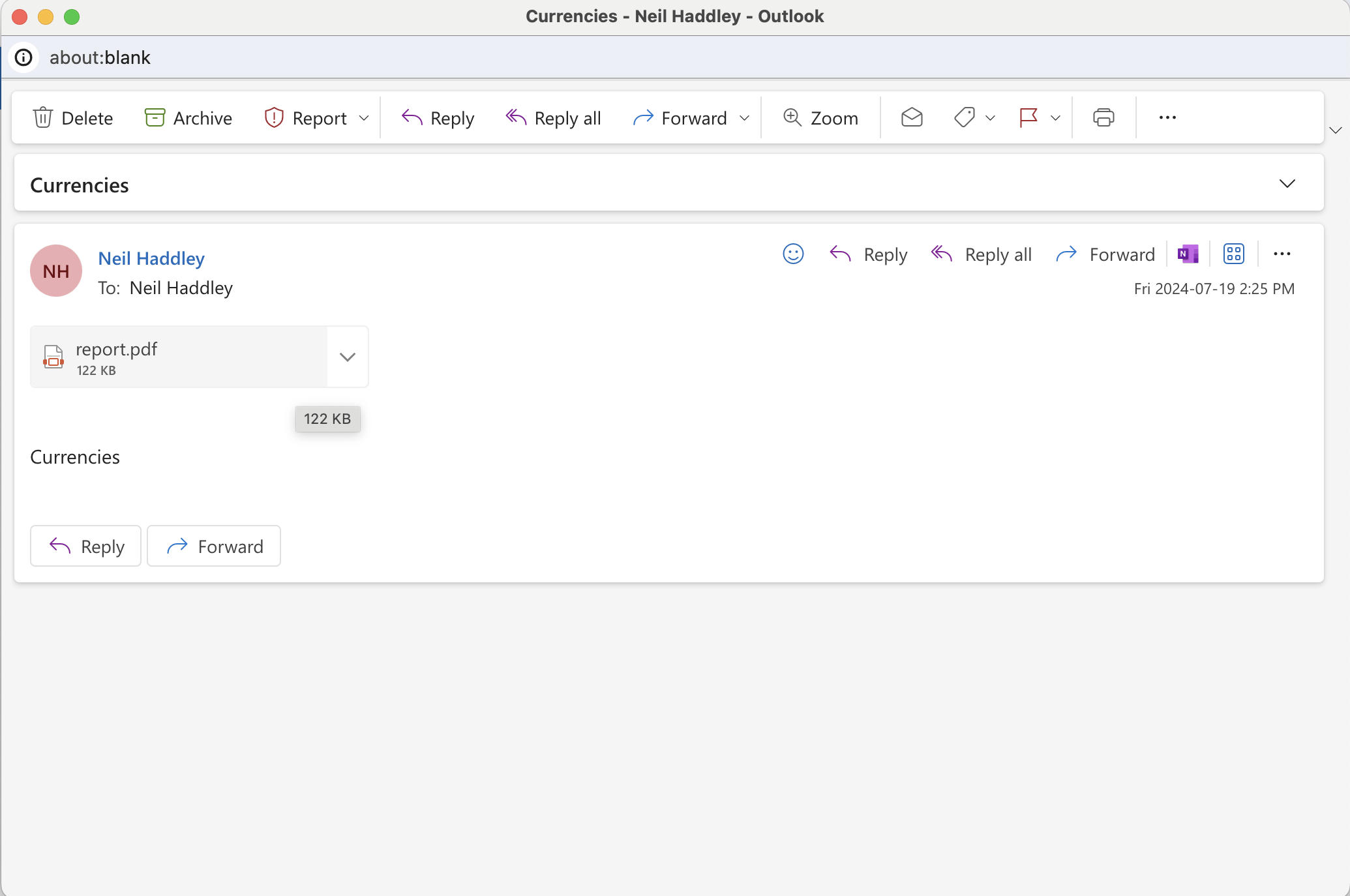Screen dimensions: 1350x896
Task: Click Reply all in message header
Action: pyautogui.click(x=982, y=254)
